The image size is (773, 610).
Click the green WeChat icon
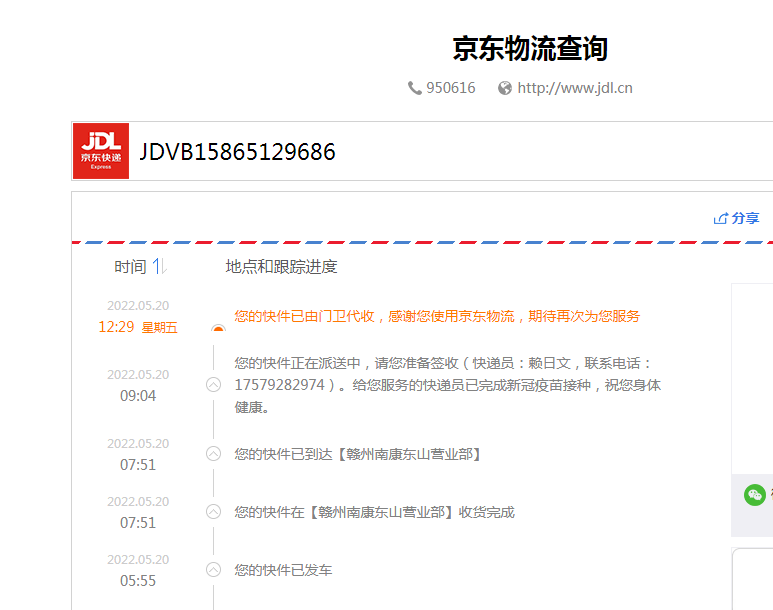tap(755, 495)
